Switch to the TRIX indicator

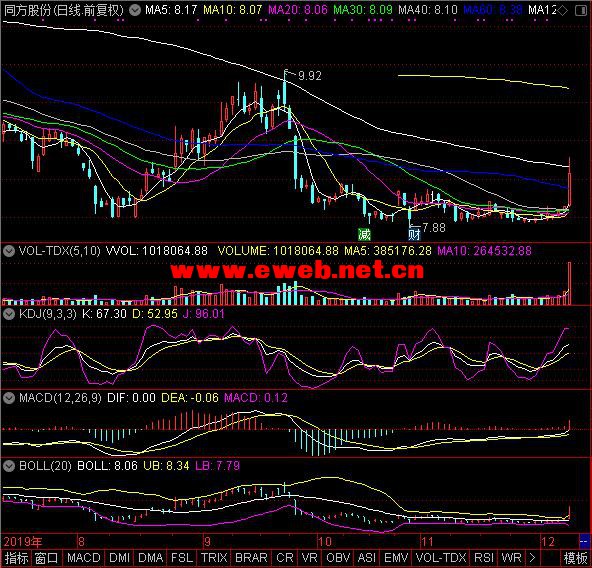tap(214, 558)
